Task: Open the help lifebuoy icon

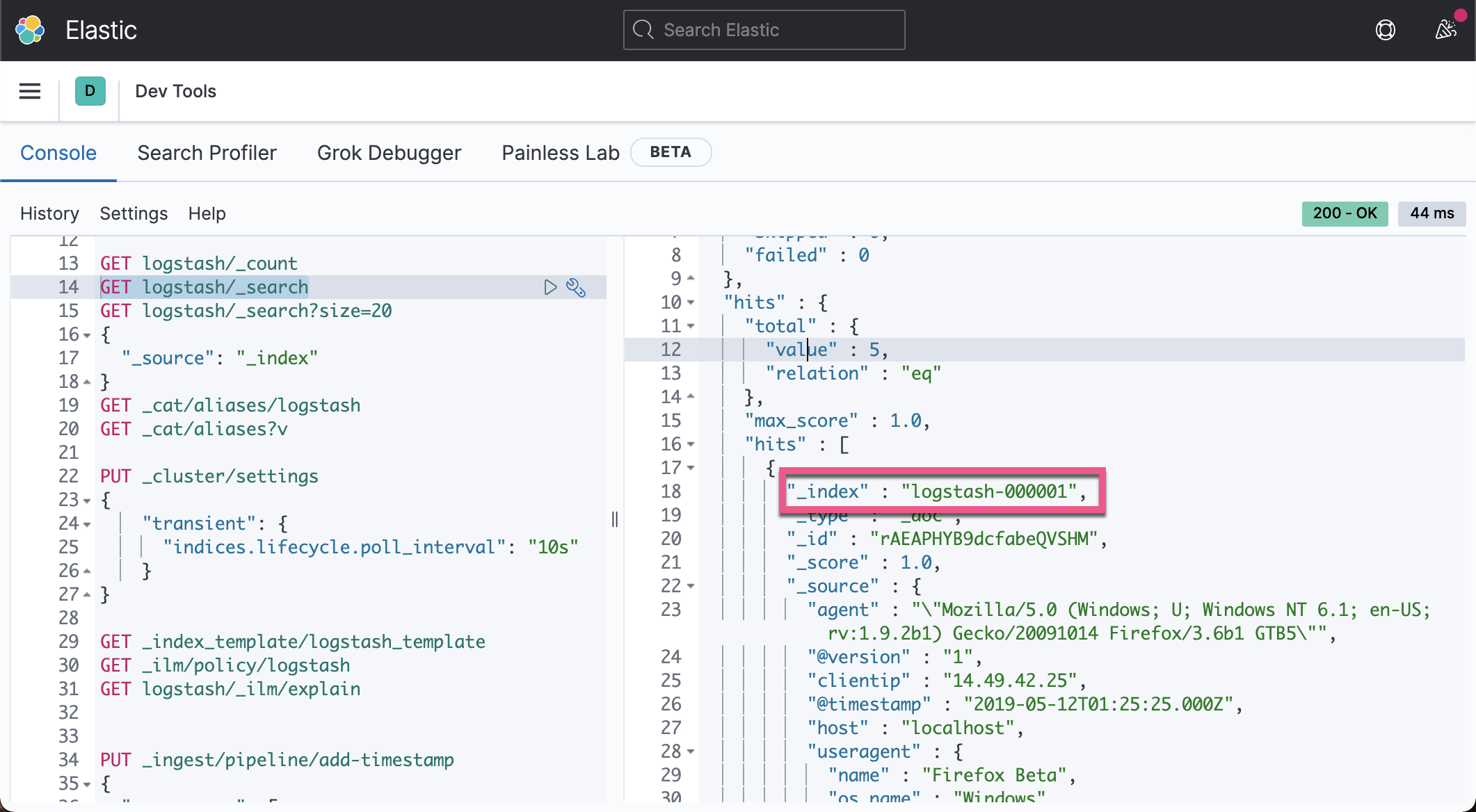Action: [x=1385, y=30]
